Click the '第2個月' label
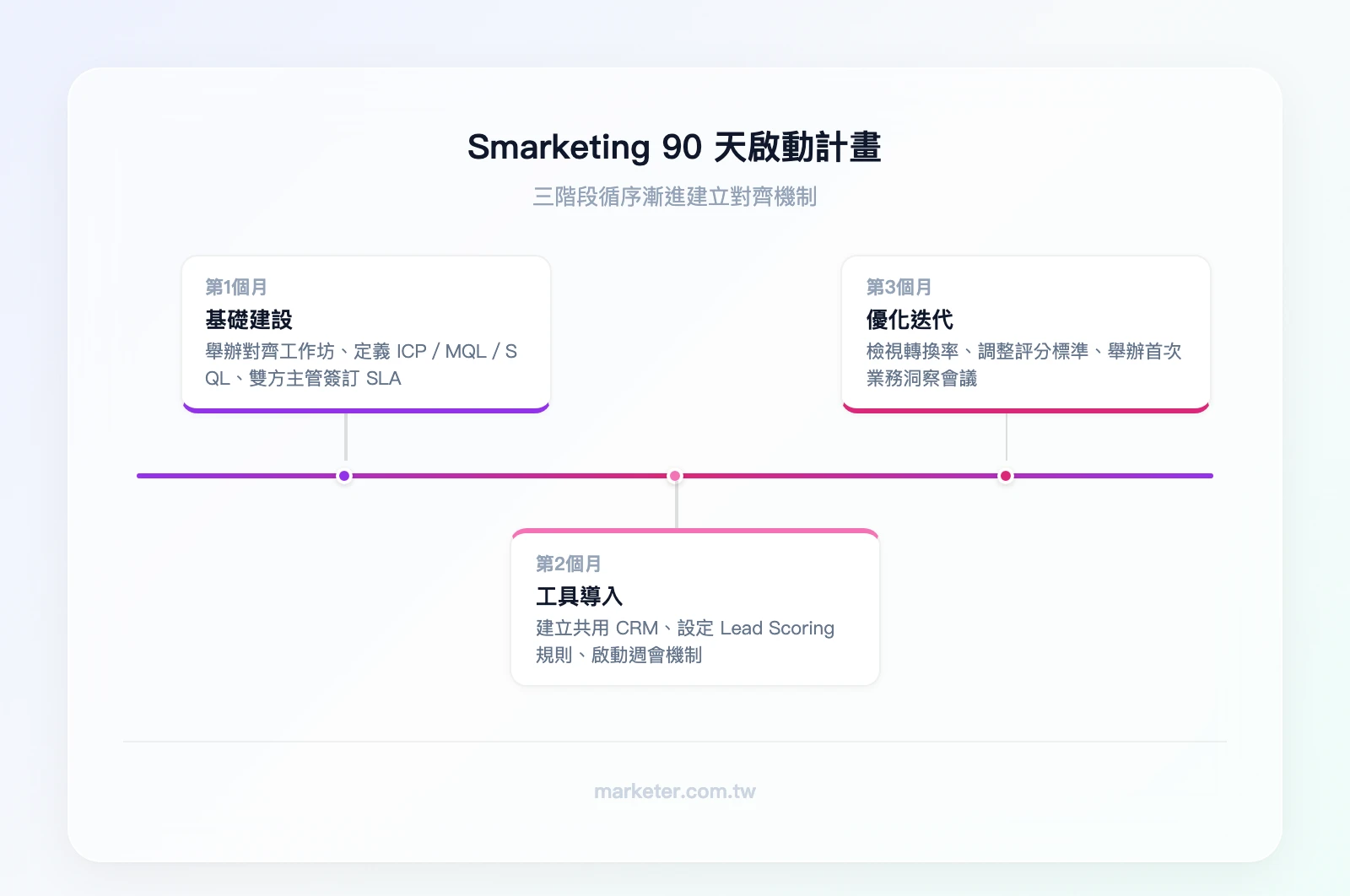This screenshot has height=896, width=1350. (569, 564)
